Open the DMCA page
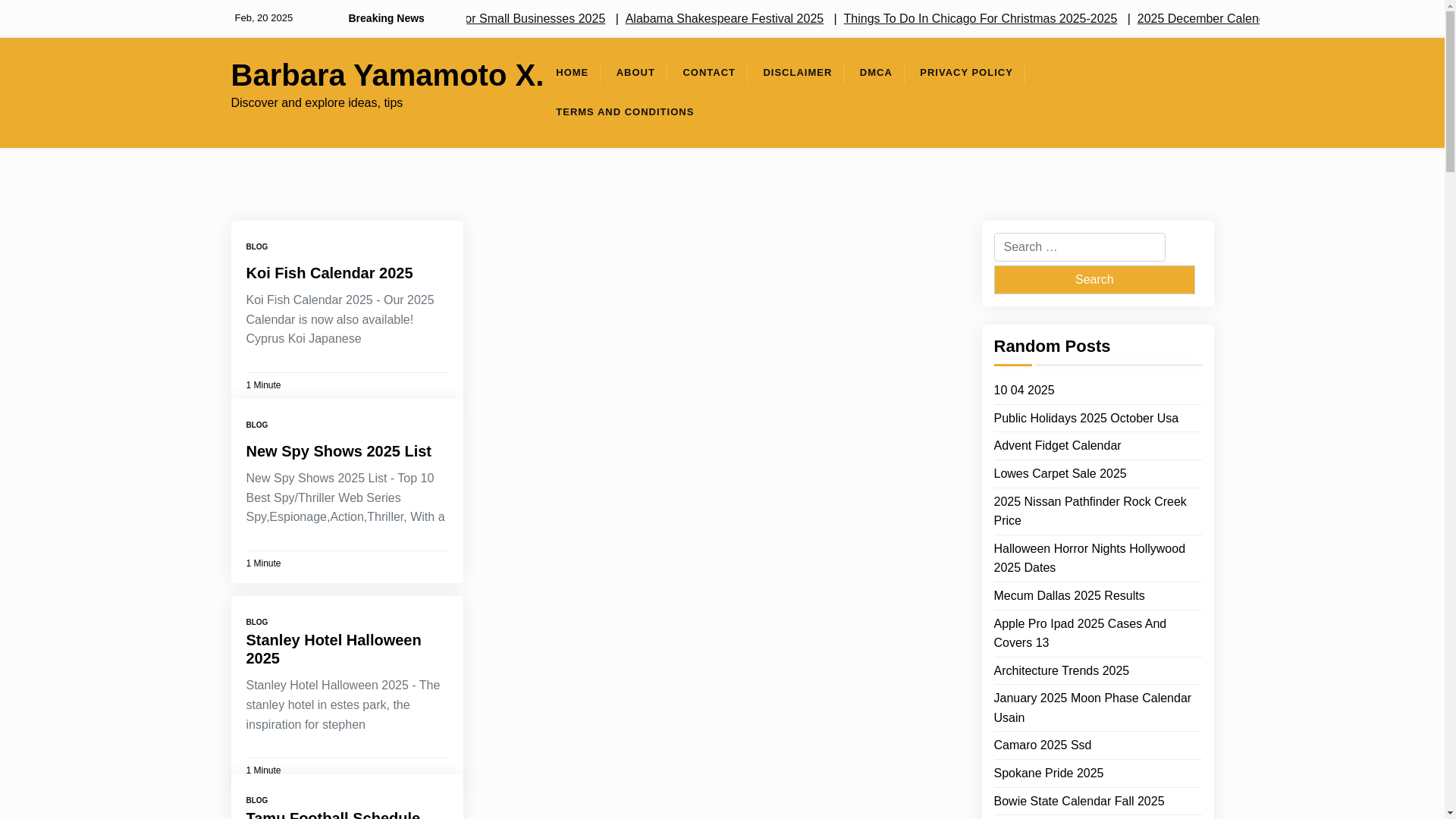Viewport: 1456px width, 819px height. pos(876,73)
